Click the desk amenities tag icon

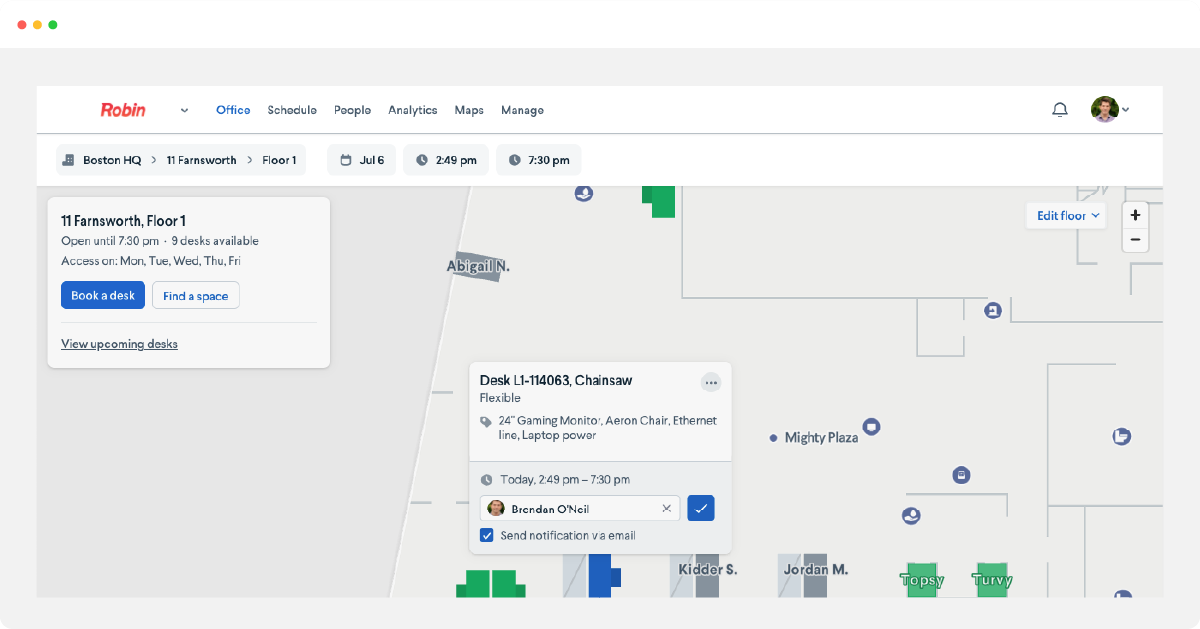tap(486, 422)
